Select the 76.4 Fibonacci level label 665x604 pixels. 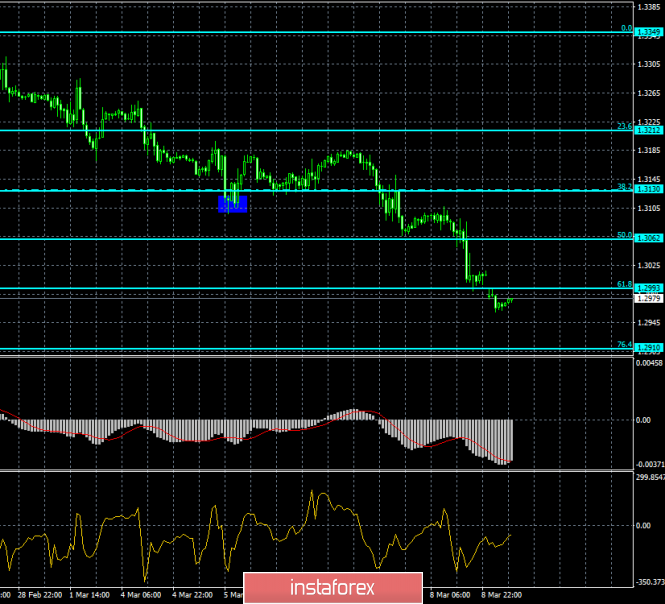point(623,343)
